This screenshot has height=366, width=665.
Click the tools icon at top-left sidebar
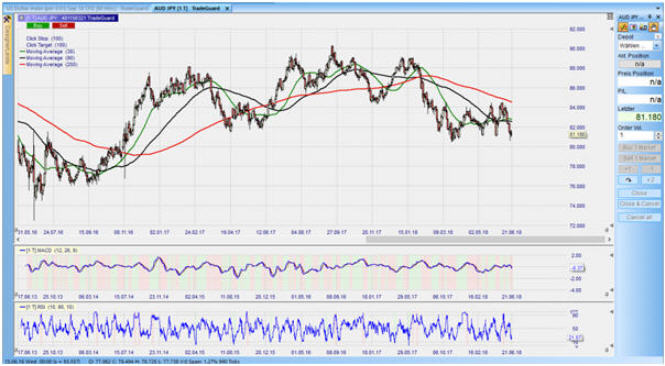tap(7, 20)
